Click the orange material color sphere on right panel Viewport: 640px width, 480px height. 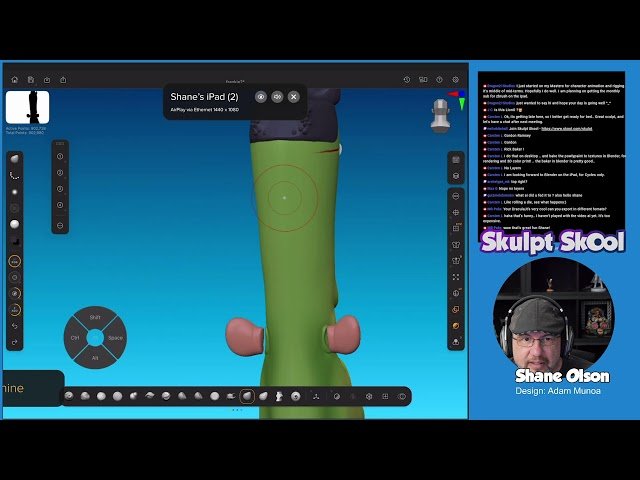[456, 325]
